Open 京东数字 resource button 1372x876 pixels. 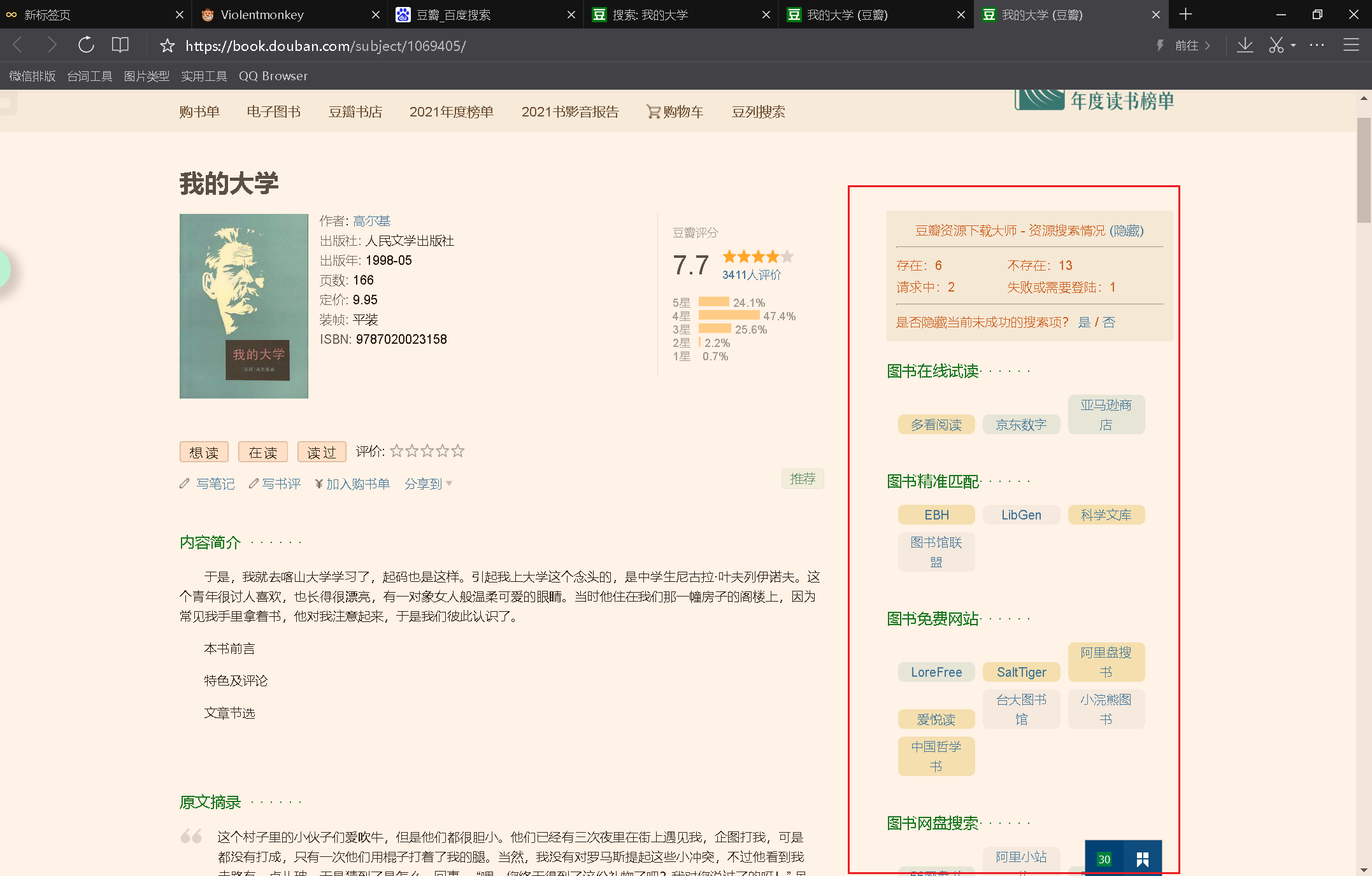[x=1021, y=425]
